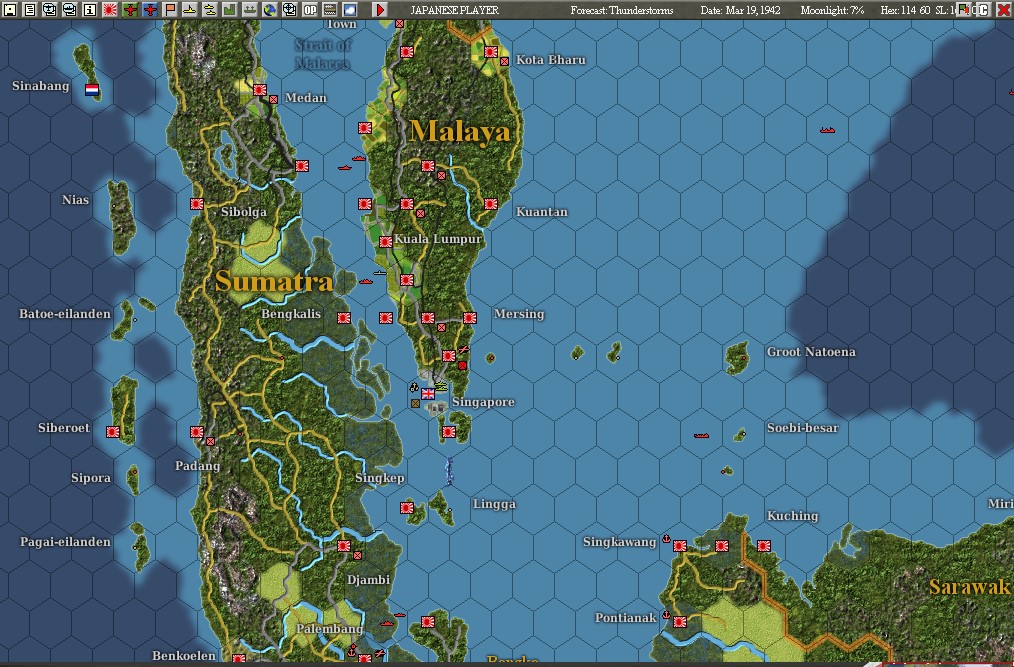Viewport: 1014px width, 667px height.
Task: Click the Palembang city label
Action: [x=329, y=629]
